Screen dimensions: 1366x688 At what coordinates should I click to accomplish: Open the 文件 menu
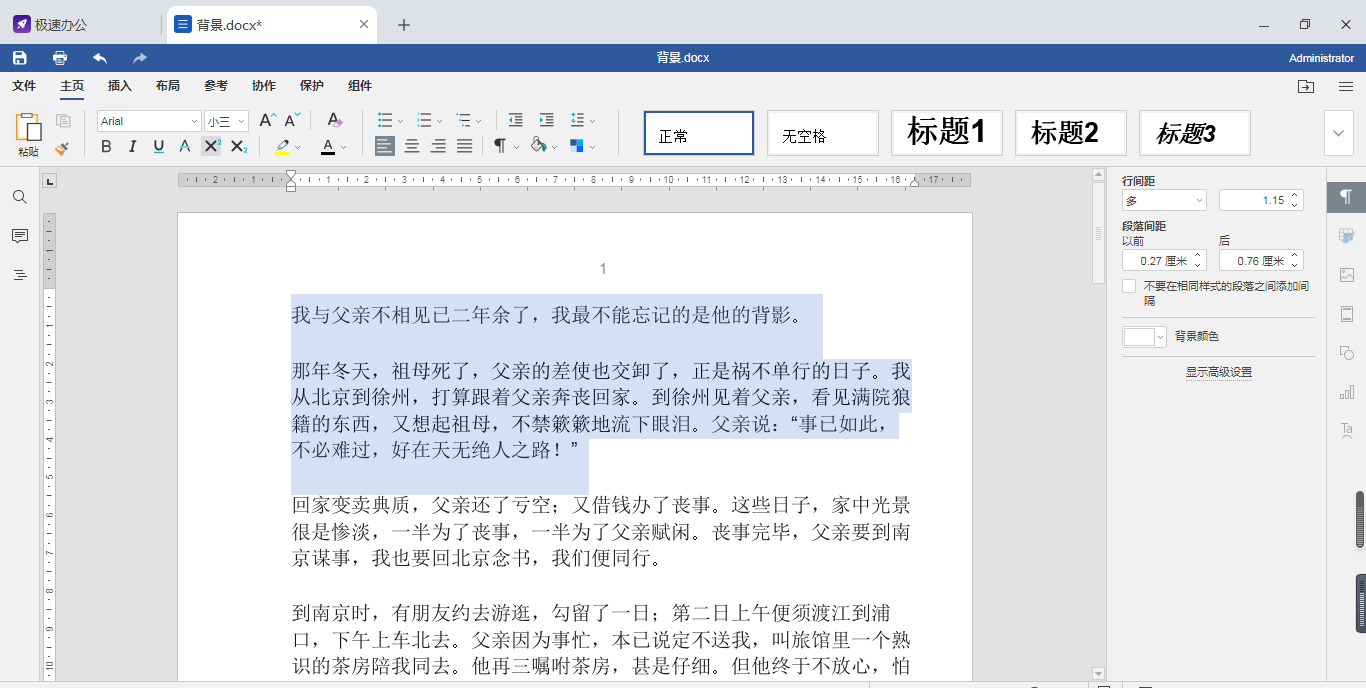click(x=24, y=86)
